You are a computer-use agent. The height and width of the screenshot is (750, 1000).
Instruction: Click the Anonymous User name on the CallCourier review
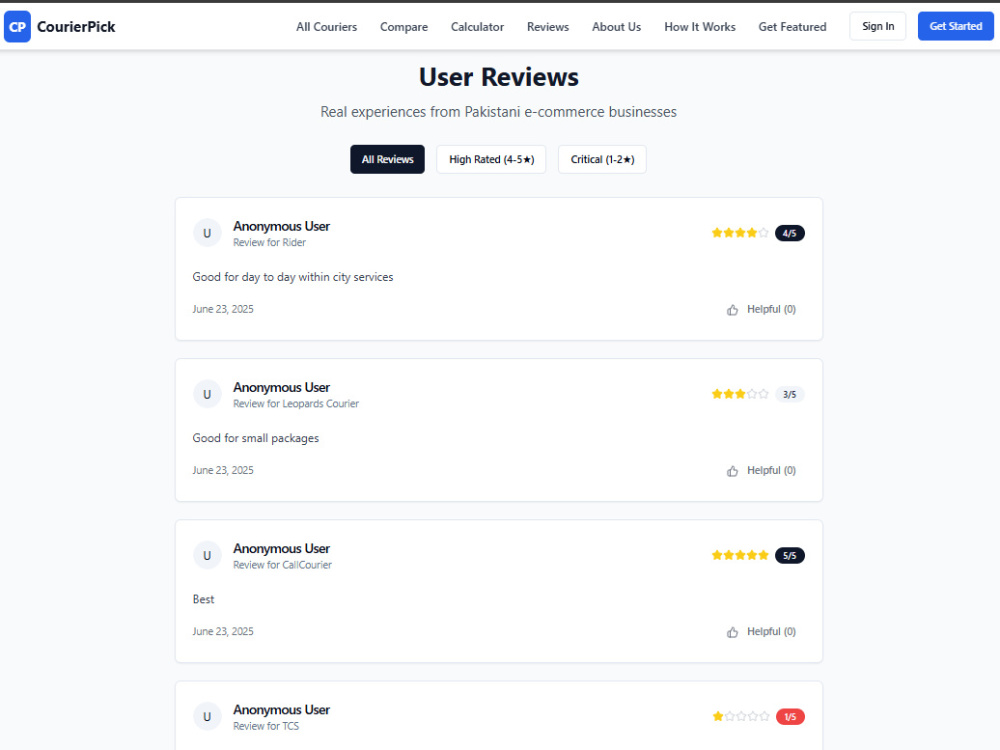tap(281, 549)
